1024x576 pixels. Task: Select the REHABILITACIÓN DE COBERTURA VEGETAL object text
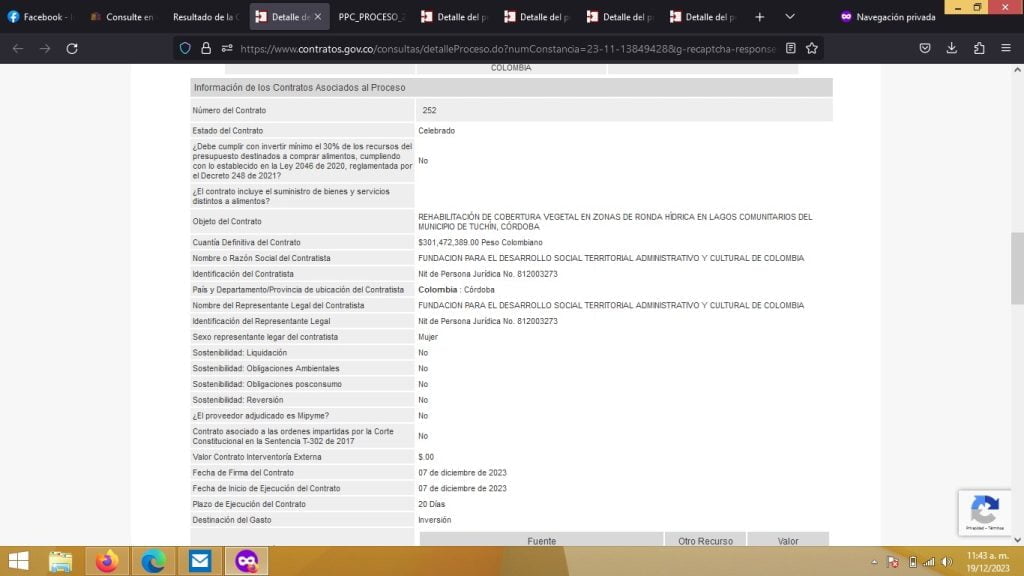tap(615, 221)
